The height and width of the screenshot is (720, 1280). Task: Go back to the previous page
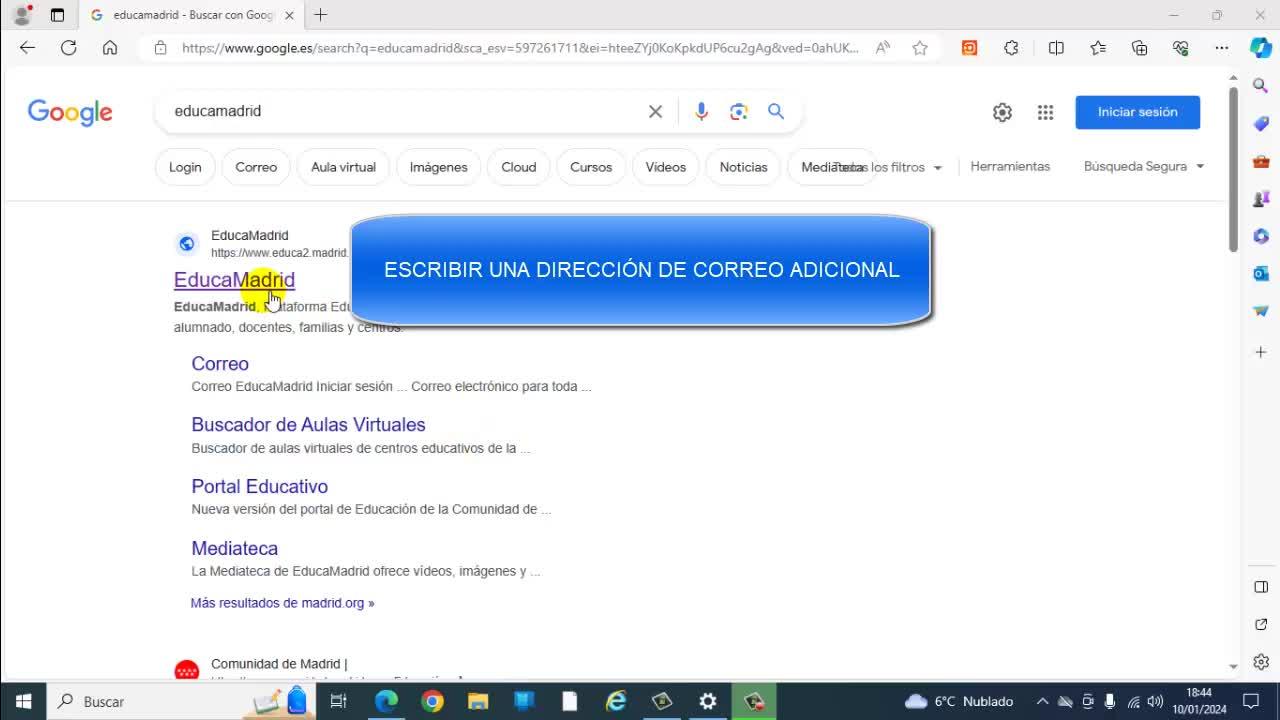pyautogui.click(x=27, y=47)
